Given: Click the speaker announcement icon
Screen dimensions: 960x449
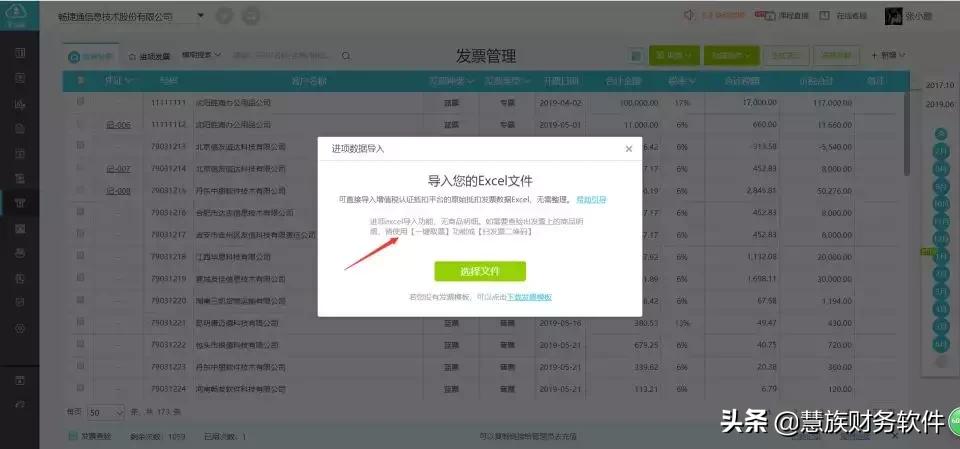Looking at the screenshot, I should click(689, 15).
